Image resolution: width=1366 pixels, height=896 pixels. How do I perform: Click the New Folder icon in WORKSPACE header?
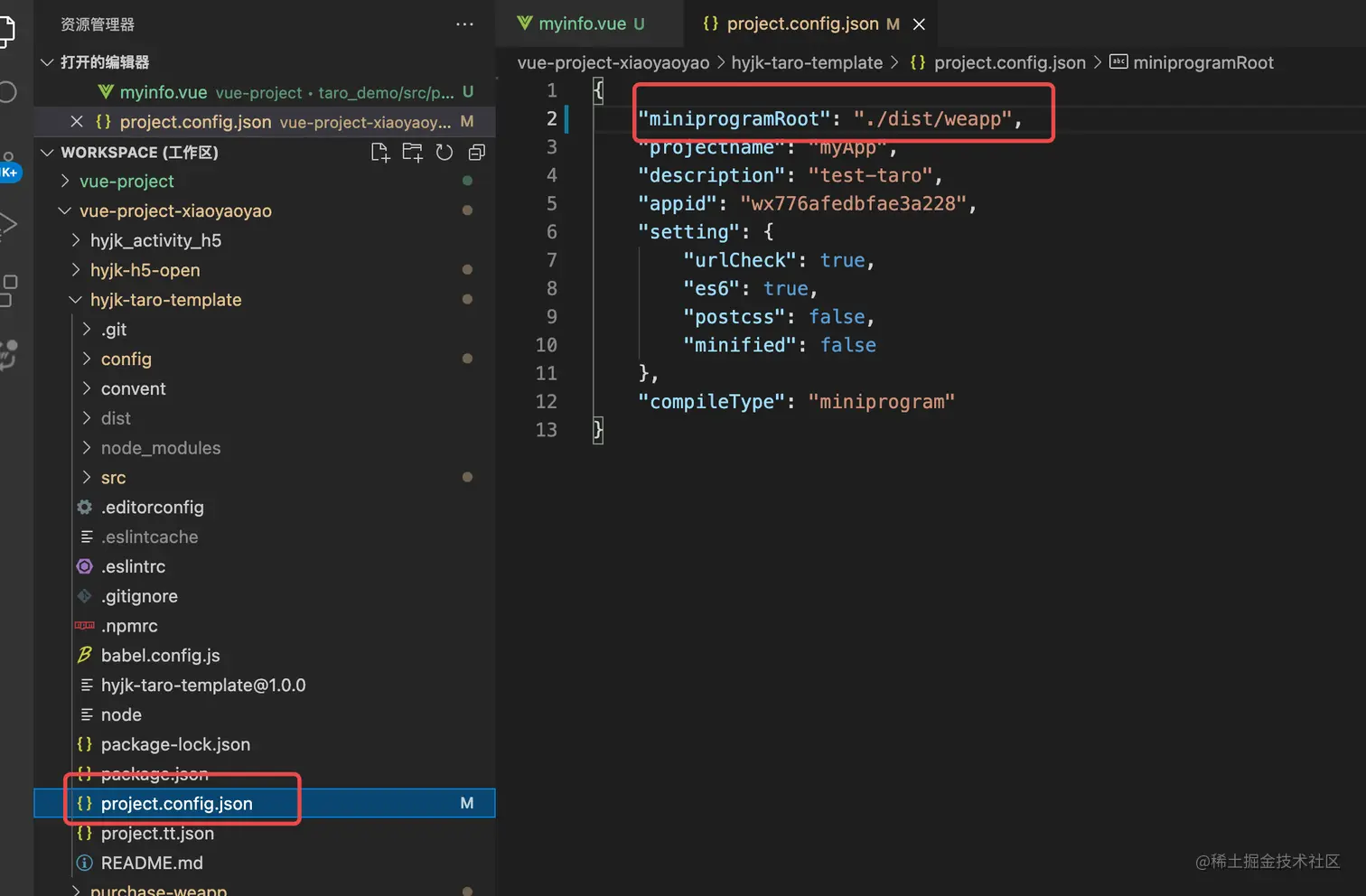[412, 153]
